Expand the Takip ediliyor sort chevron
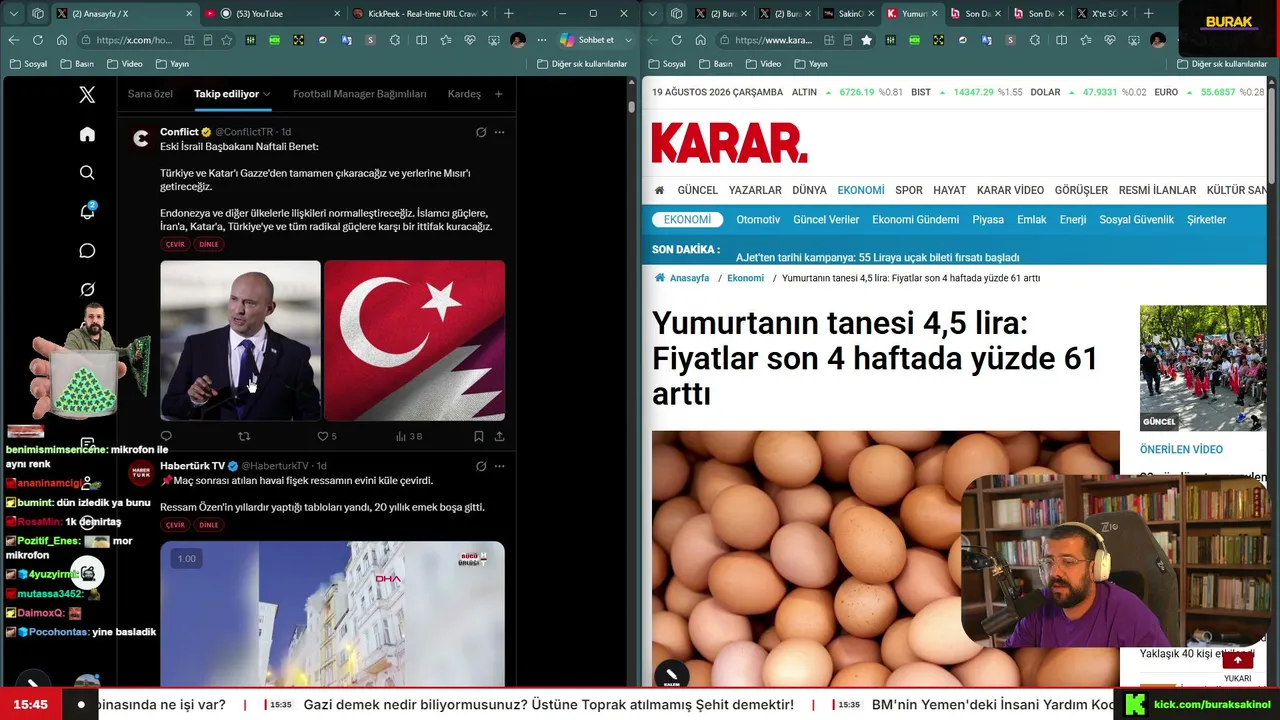1280x720 pixels. [267, 94]
